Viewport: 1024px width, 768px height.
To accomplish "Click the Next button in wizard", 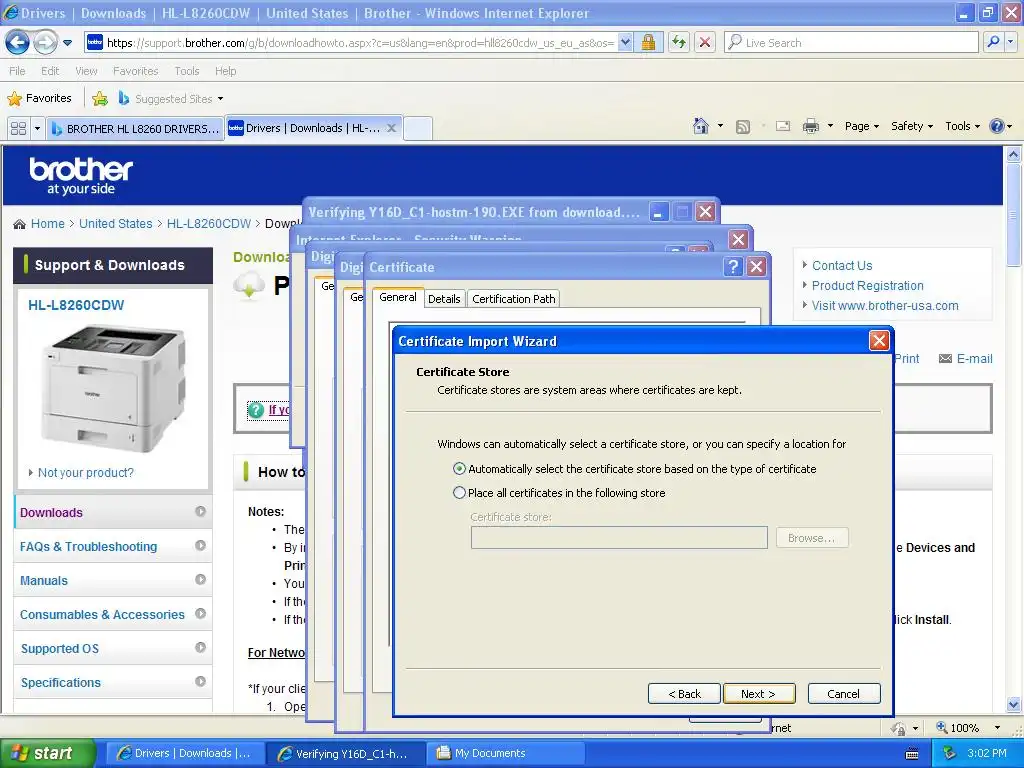I will tap(759, 694).
